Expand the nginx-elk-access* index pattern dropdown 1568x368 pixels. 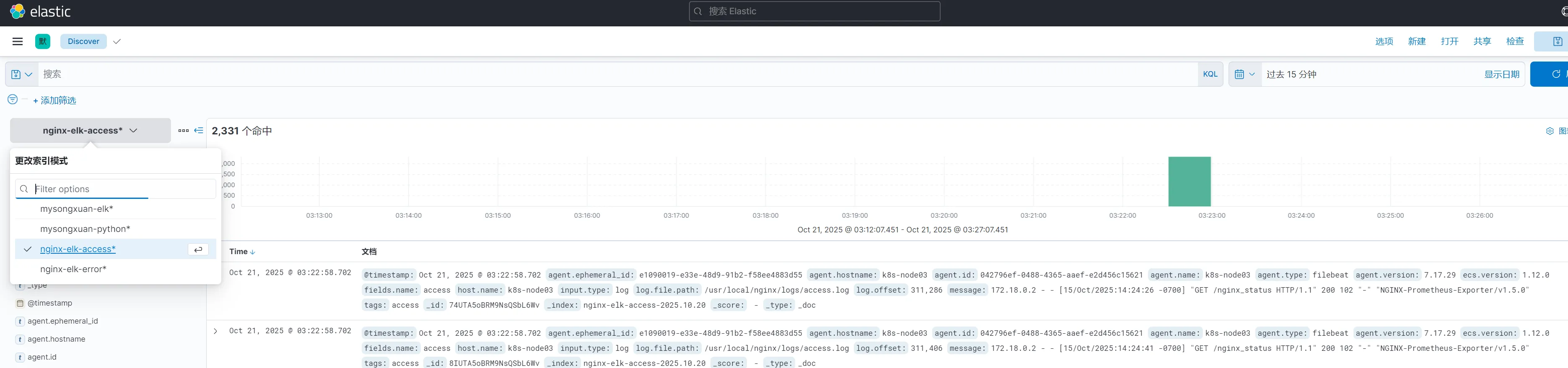click(90, 131)
